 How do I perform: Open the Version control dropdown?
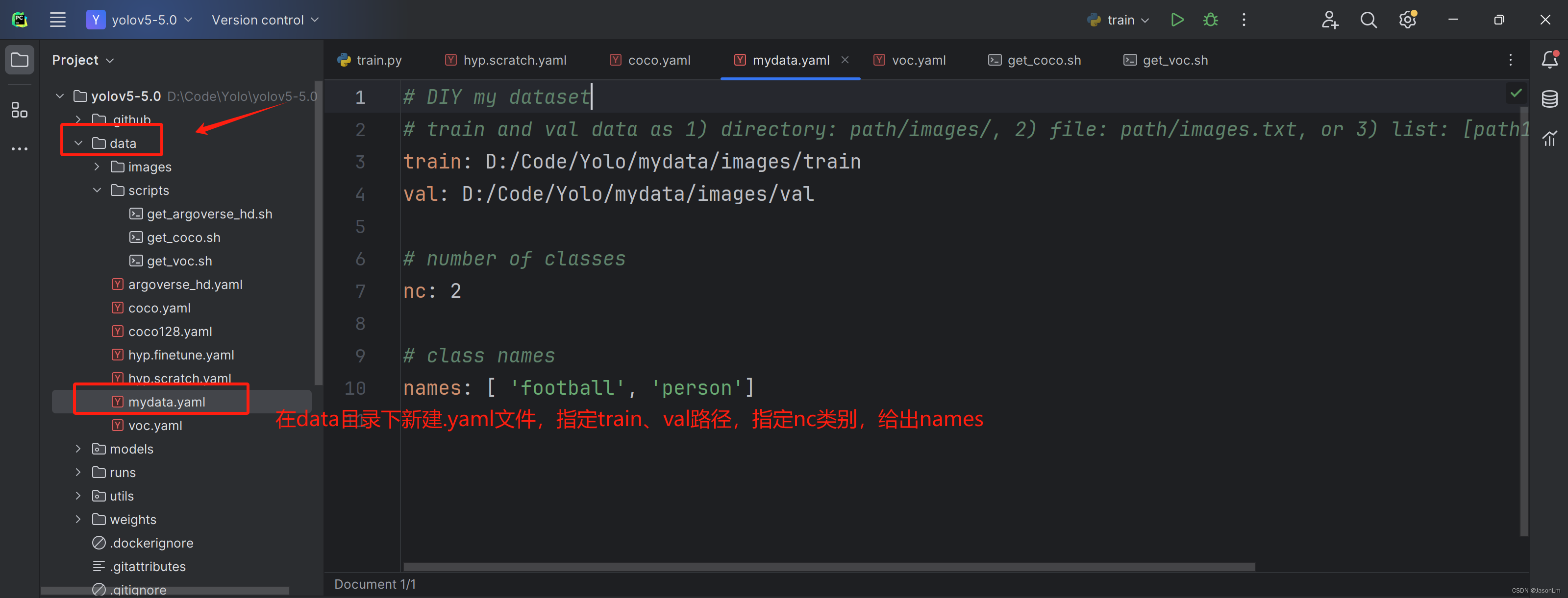pyautogui.click(x=265, y=20)
